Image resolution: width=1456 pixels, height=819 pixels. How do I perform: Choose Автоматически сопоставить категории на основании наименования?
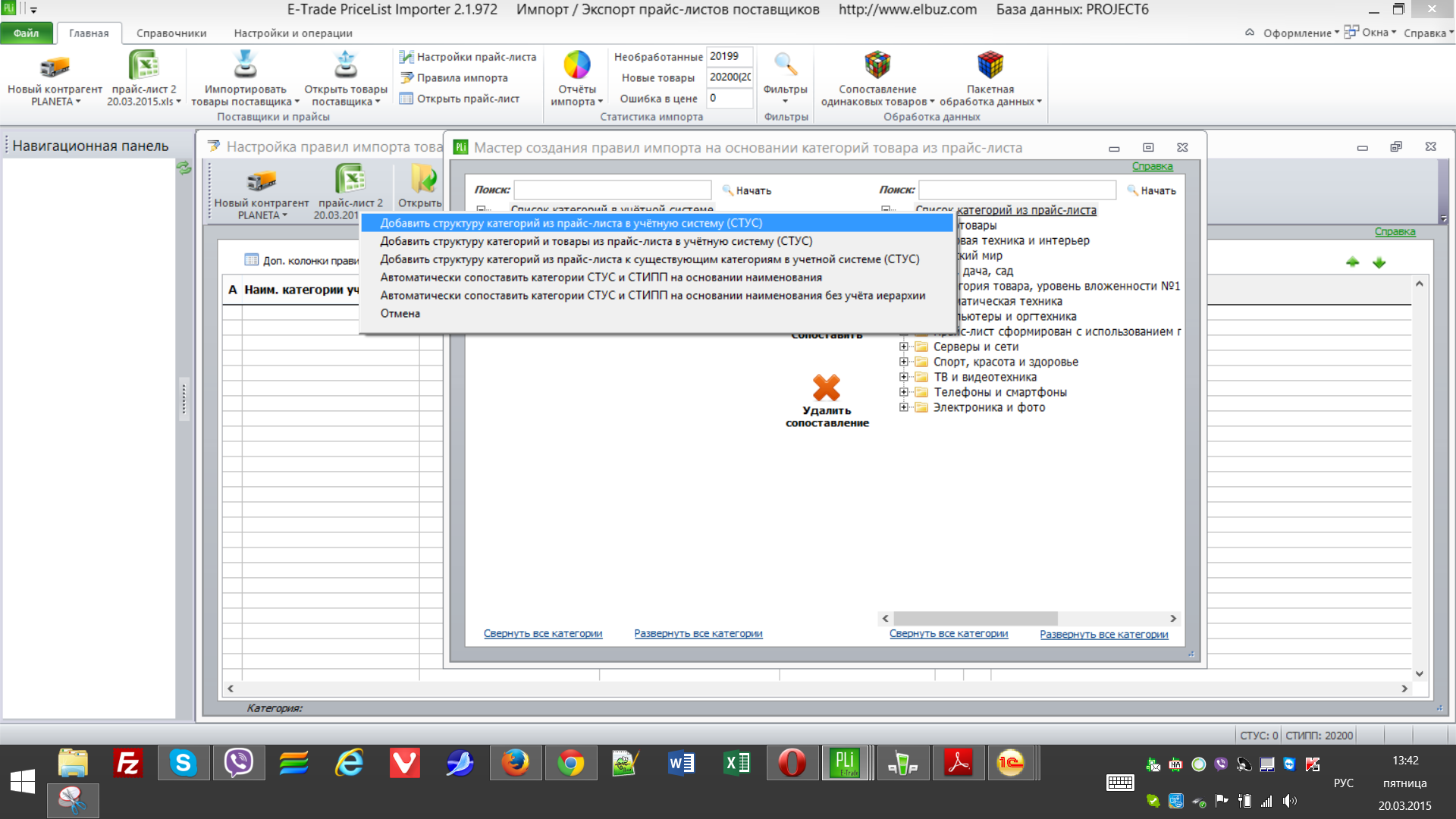coord(657,278)
